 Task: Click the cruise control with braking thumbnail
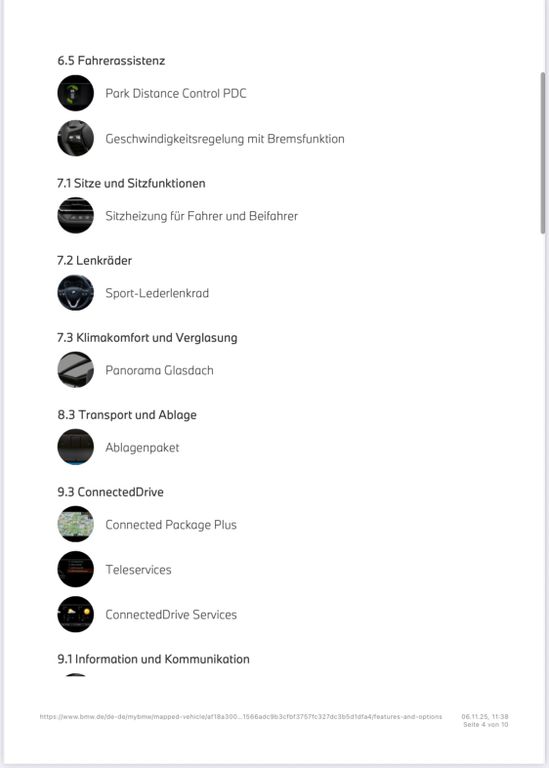click(x=75, y=138)
